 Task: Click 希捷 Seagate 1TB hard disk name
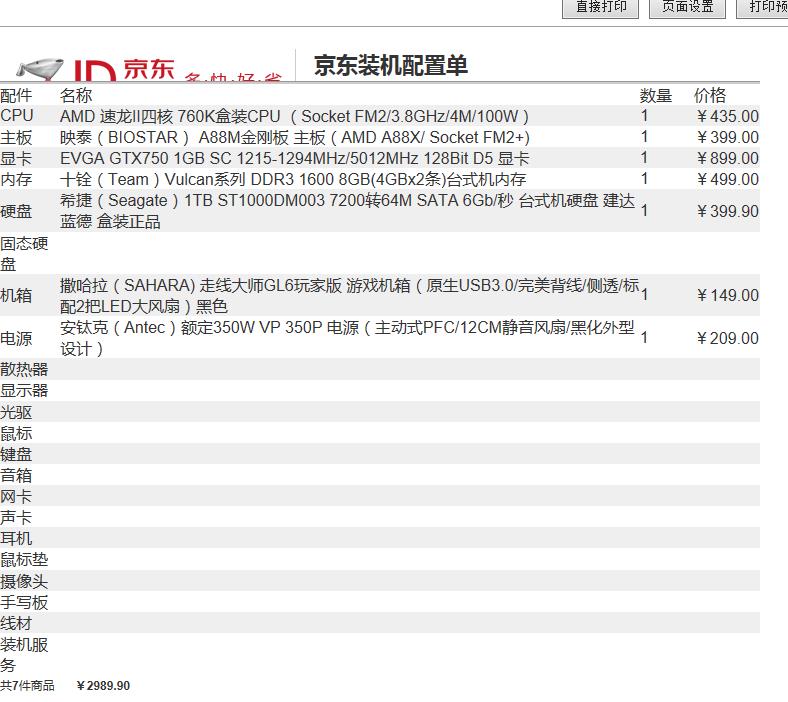(347, 211)
